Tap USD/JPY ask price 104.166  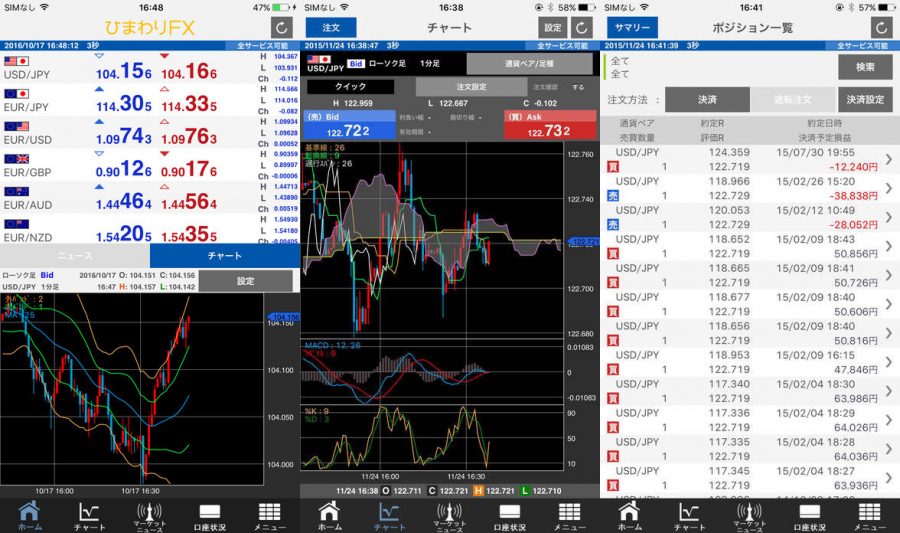(189, 72)
